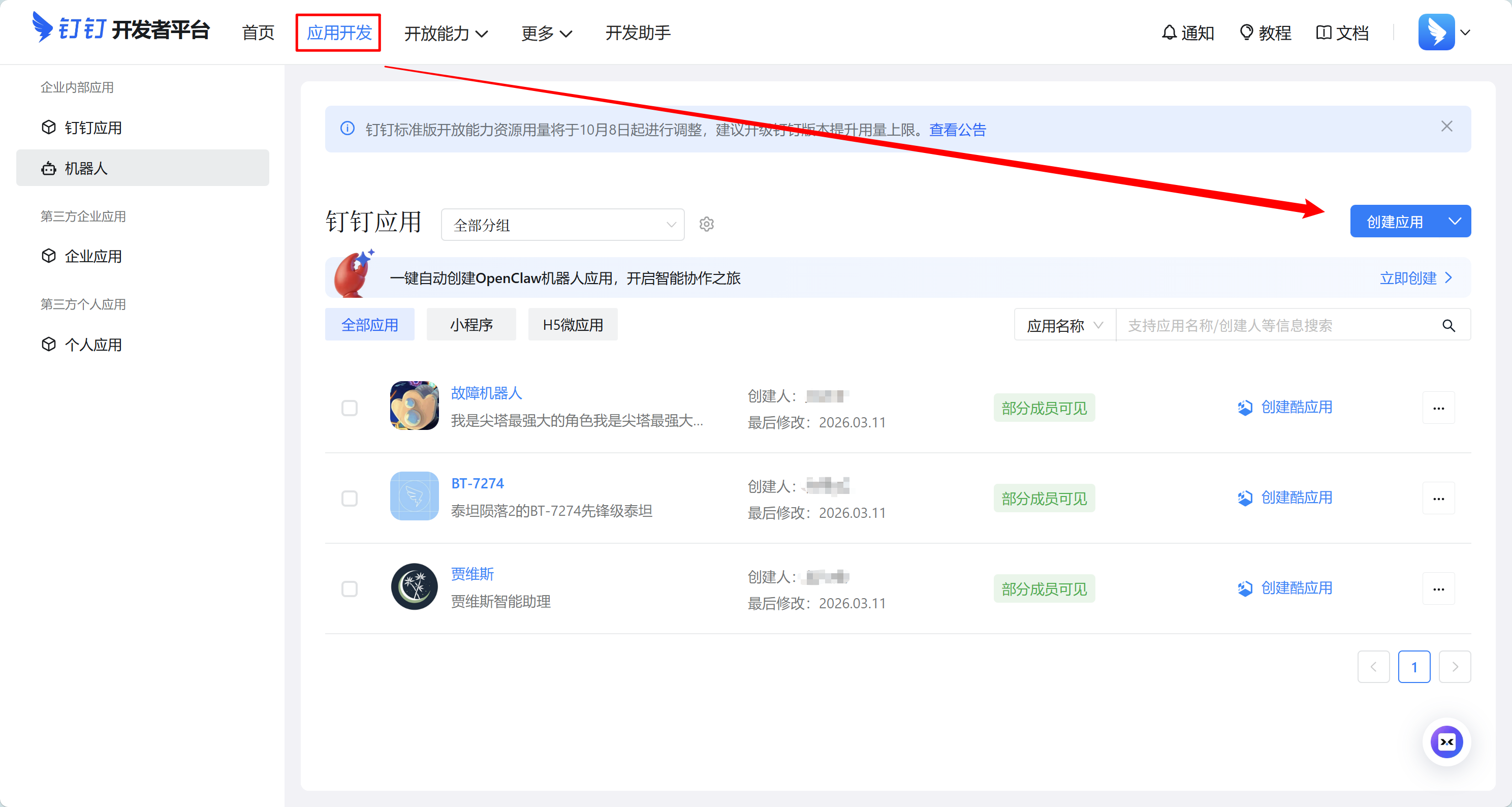Click the user avatar in header
The height and width of the screenshot is (807, 1512).
pyautogui.click(x=1436, y=33)
